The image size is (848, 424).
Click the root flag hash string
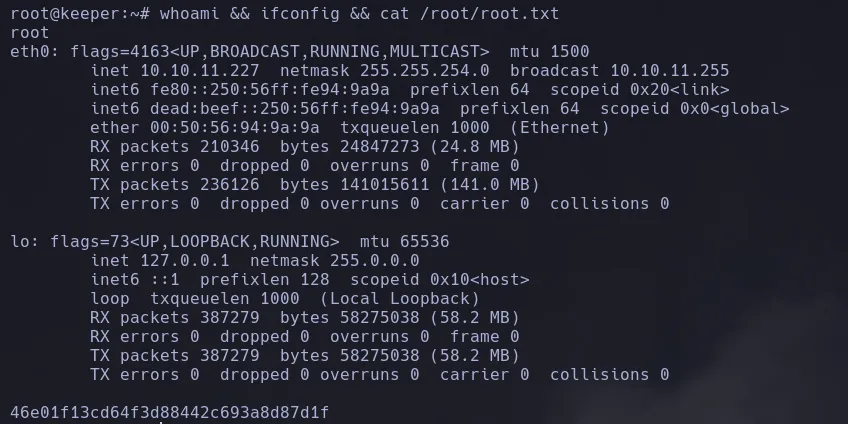click(x=170, y=412)
